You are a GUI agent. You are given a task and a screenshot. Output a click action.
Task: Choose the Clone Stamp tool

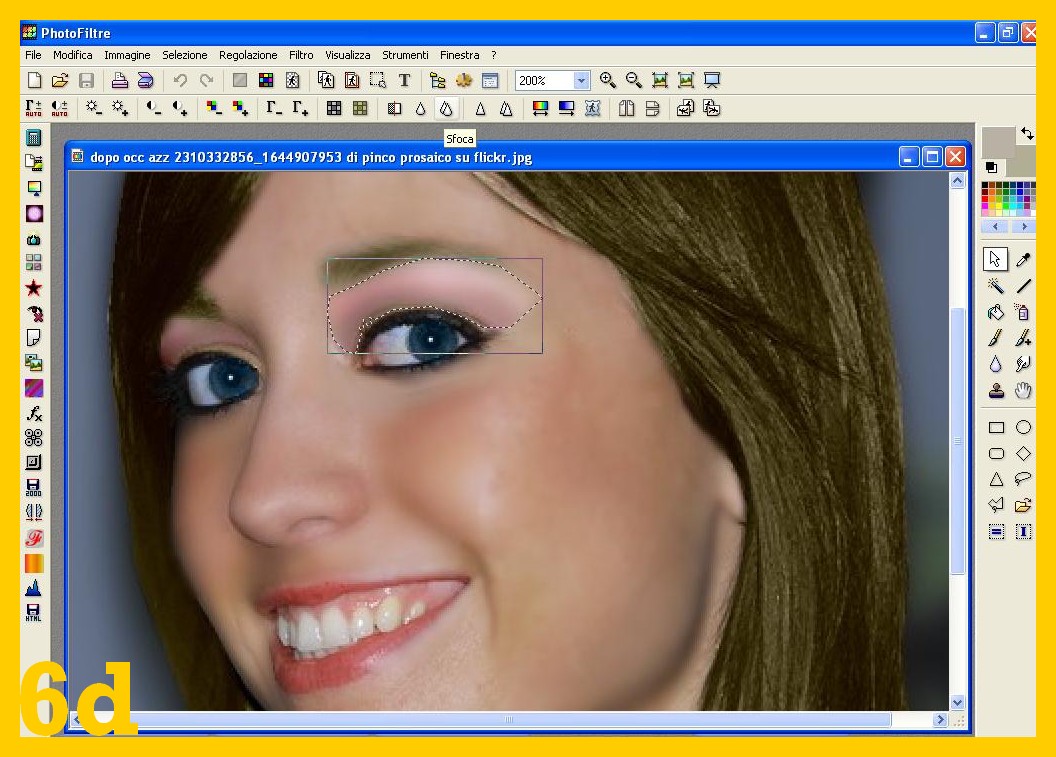click(996, 391)
